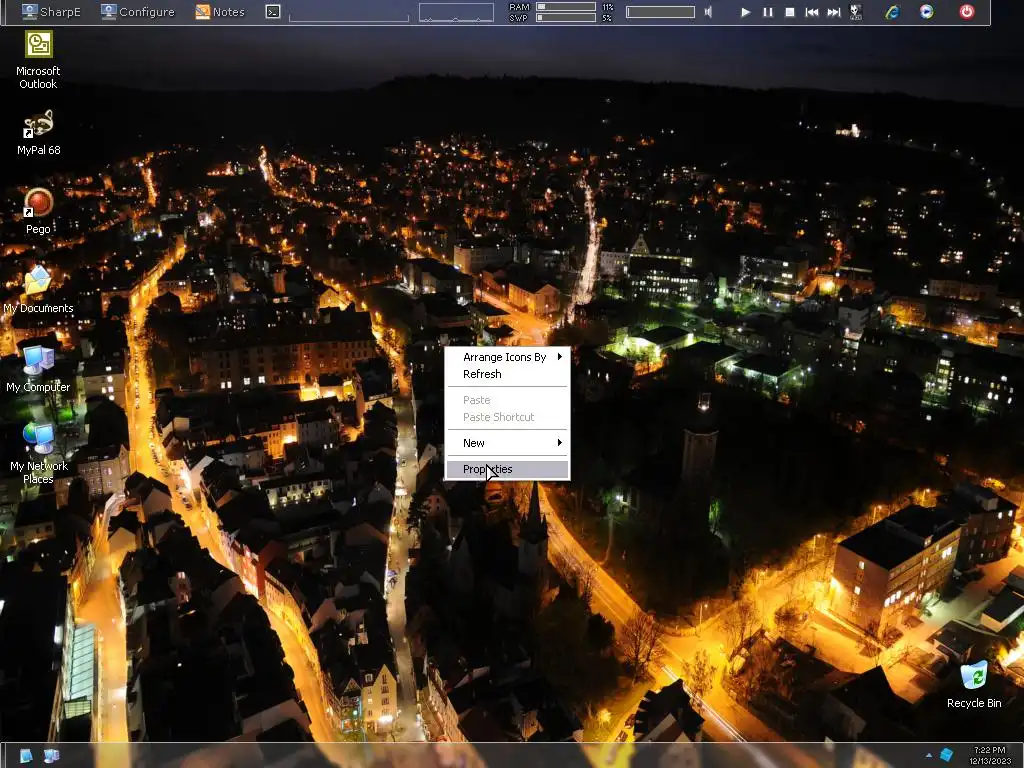Expand the Arrange Icons By submenu
This screenshot has height=768, width=1024.
coord(507,357)
